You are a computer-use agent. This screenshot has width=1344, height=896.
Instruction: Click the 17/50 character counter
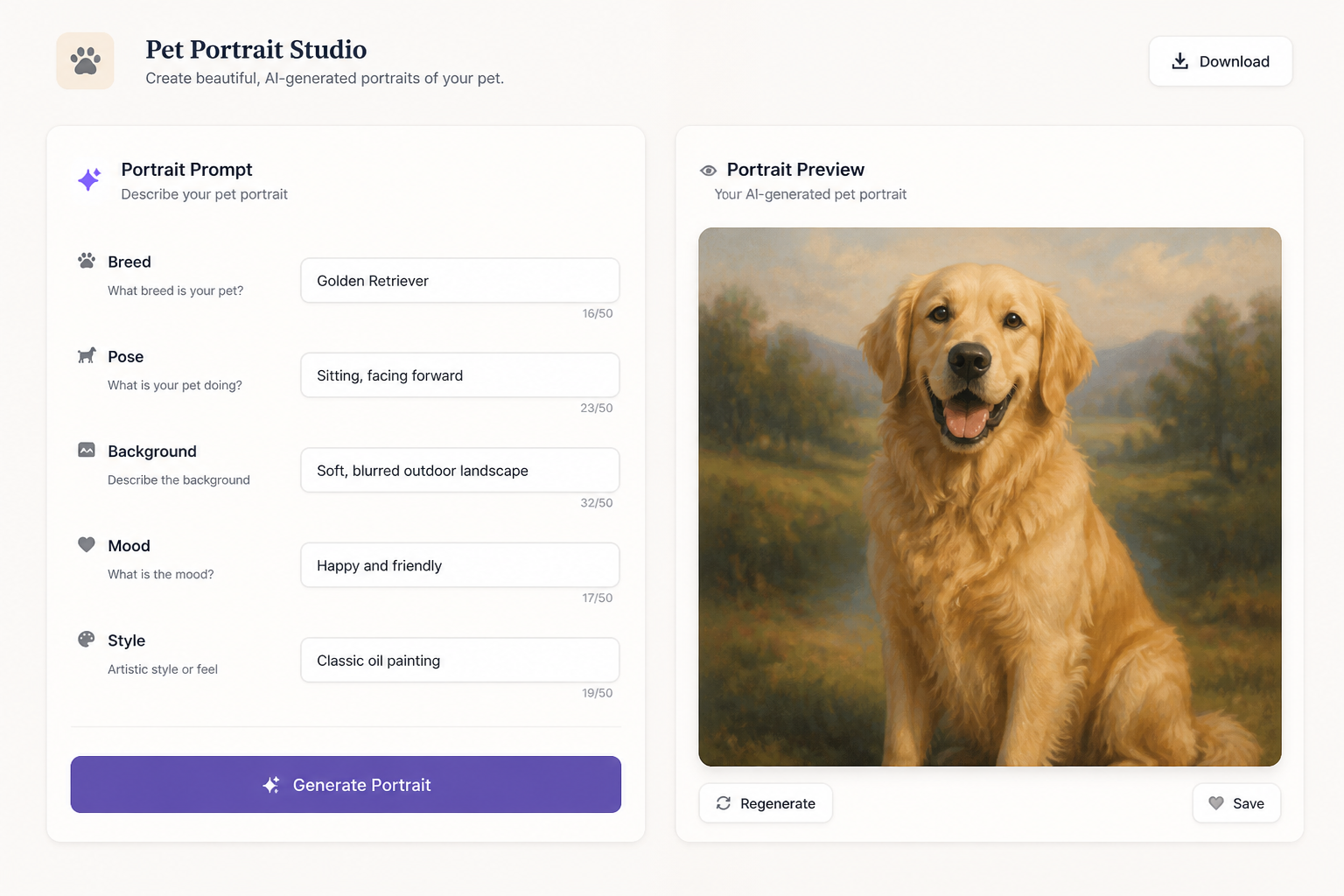598,598
